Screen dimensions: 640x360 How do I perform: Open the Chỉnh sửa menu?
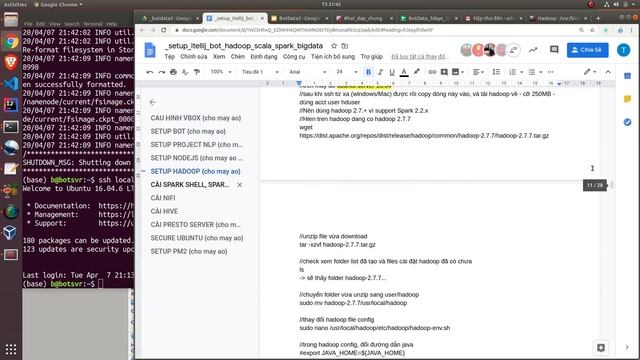(193, 57)
